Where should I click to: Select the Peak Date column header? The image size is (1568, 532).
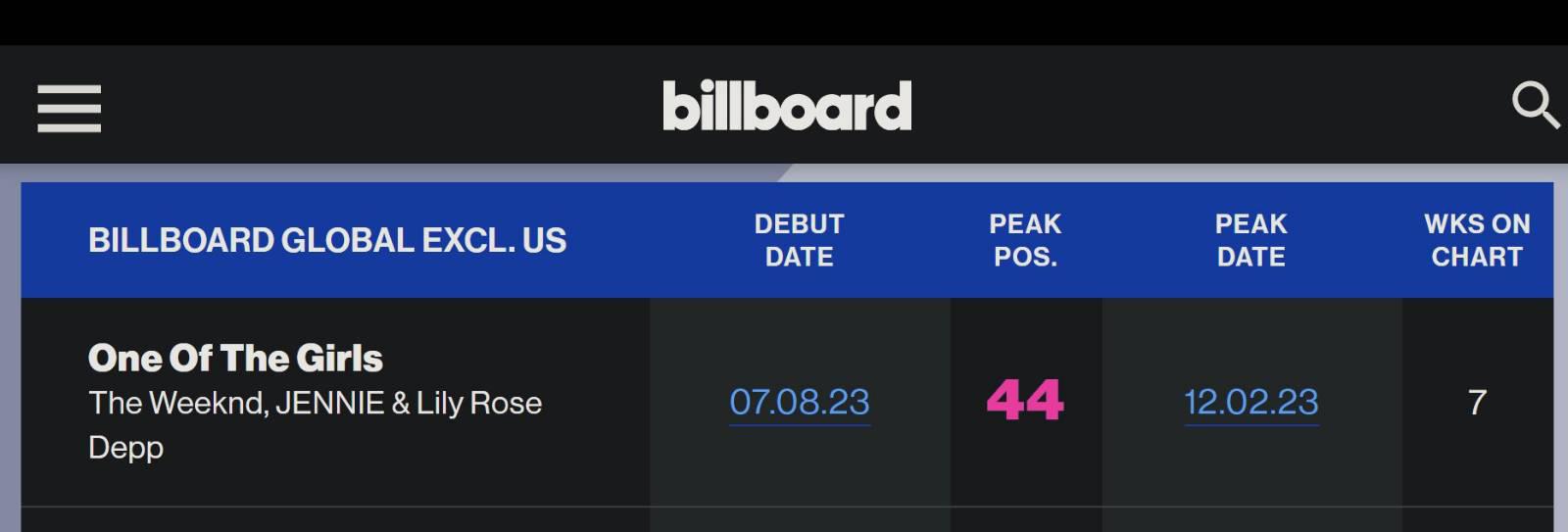(1251, 240)
